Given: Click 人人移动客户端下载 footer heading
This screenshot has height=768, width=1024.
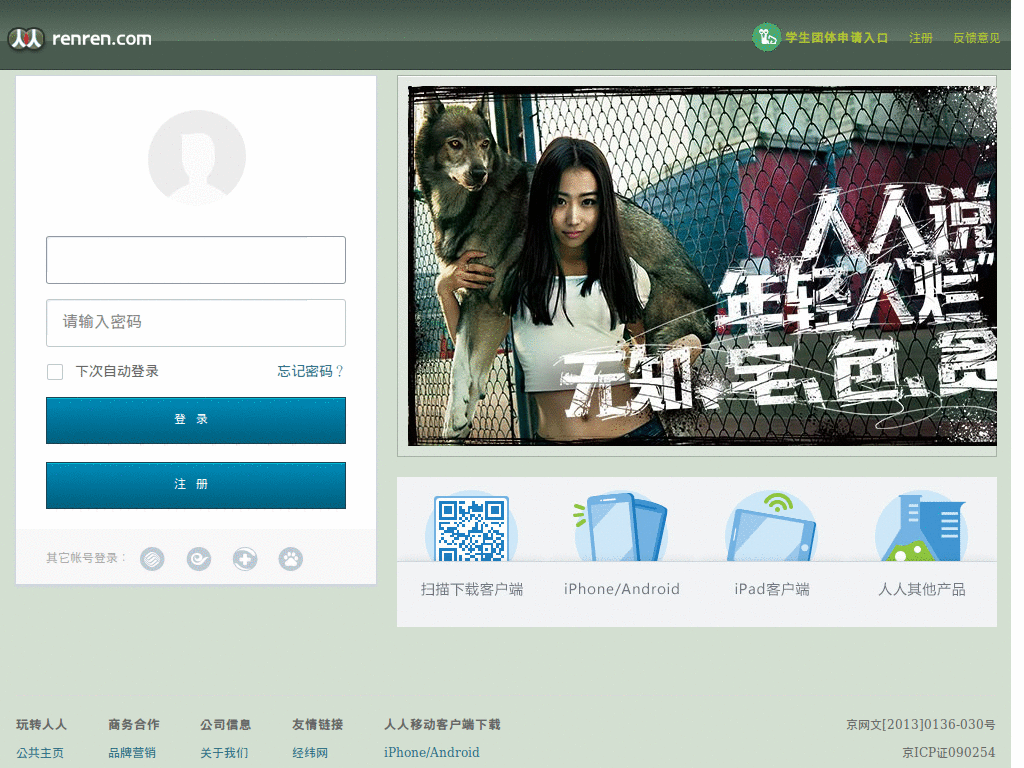Looking at the screenshot, I should tap(442, 724).
